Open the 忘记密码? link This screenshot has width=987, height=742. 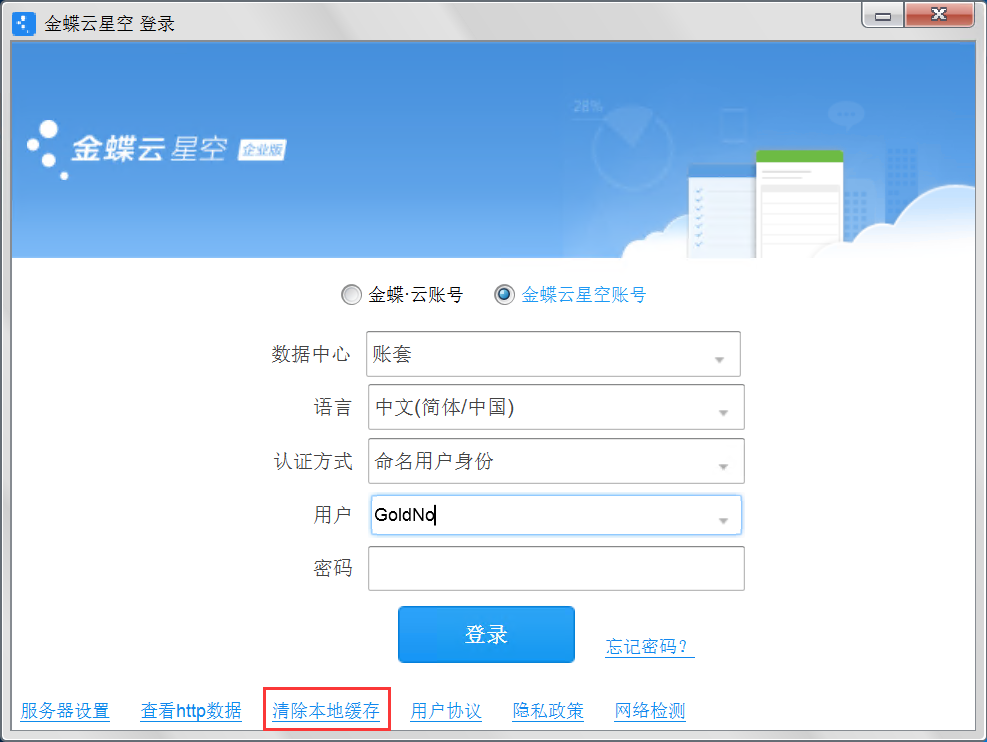pos(648,647)
